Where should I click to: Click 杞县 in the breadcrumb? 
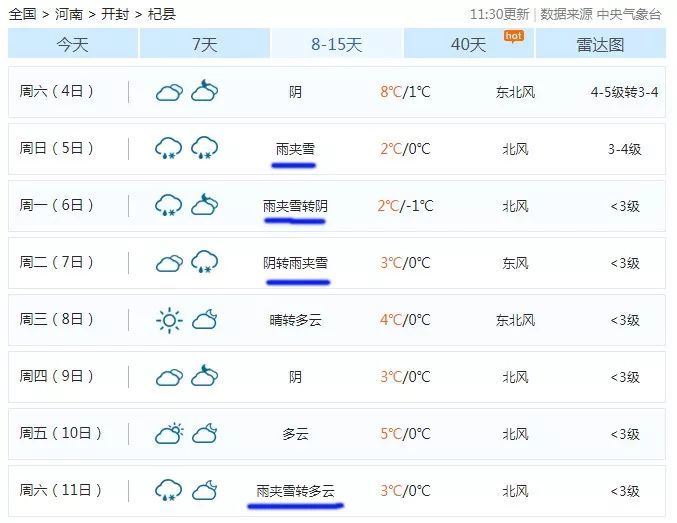pyautogui.click(x=161, y=14)
